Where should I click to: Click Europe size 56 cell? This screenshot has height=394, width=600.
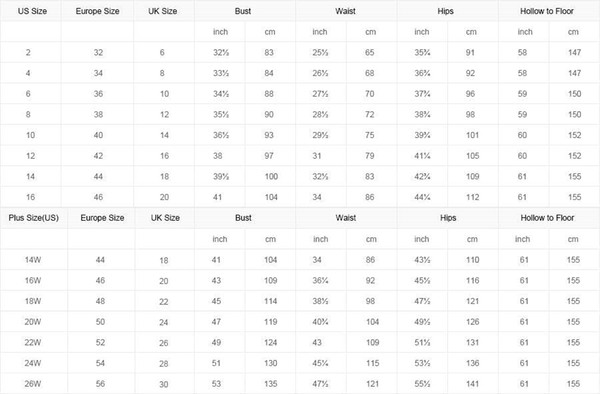coord(100,384)
